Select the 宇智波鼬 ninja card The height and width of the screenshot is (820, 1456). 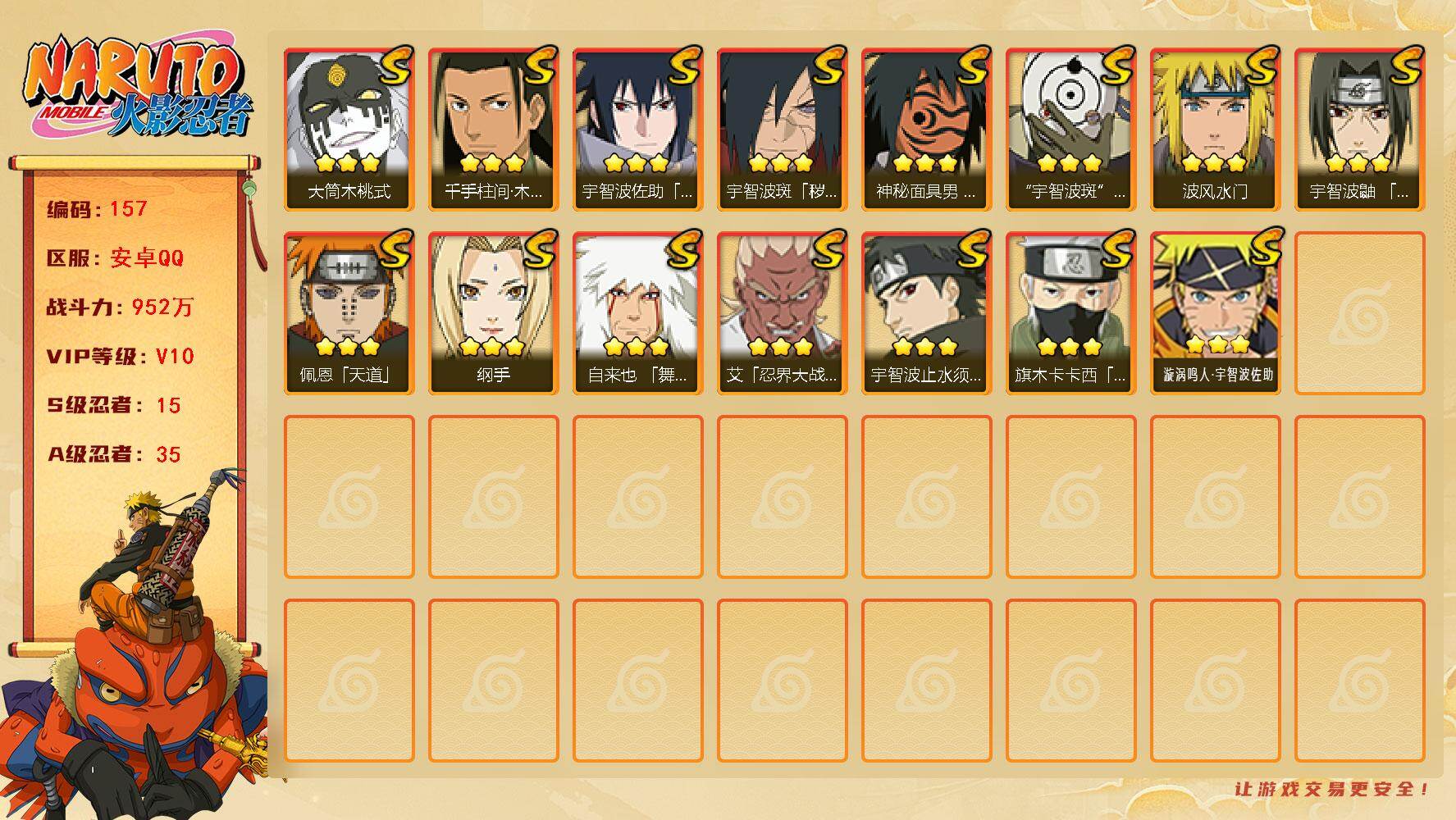[x=1359, y=129]
